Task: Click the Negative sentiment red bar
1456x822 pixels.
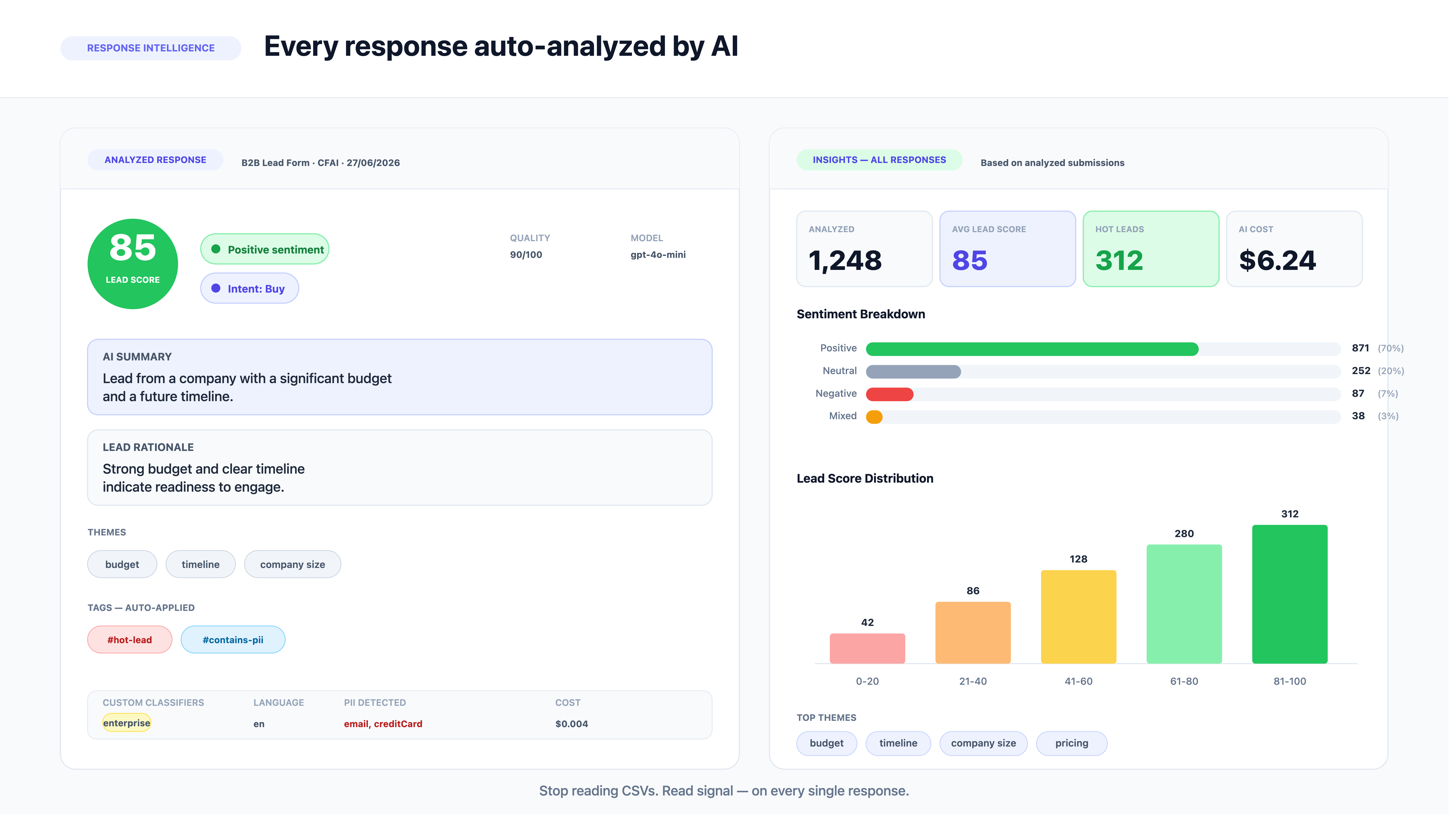Action: [x=894, y=396]
